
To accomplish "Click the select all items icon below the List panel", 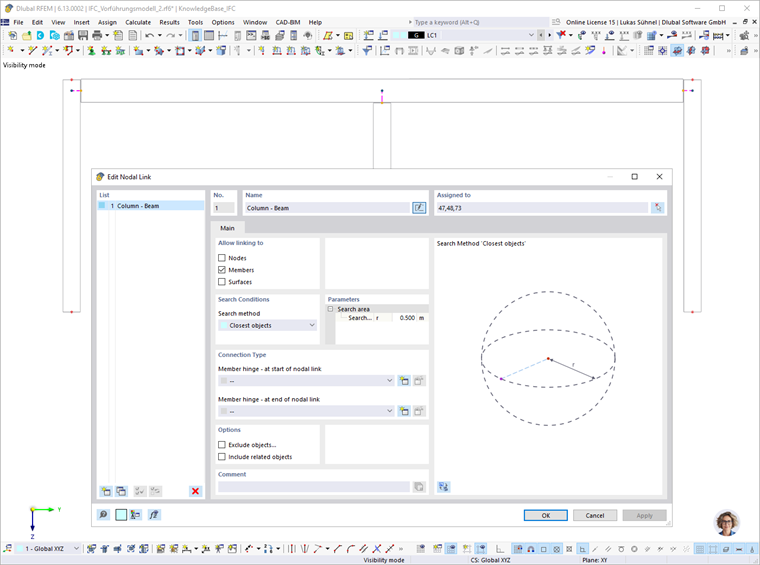I will [140, 491].
